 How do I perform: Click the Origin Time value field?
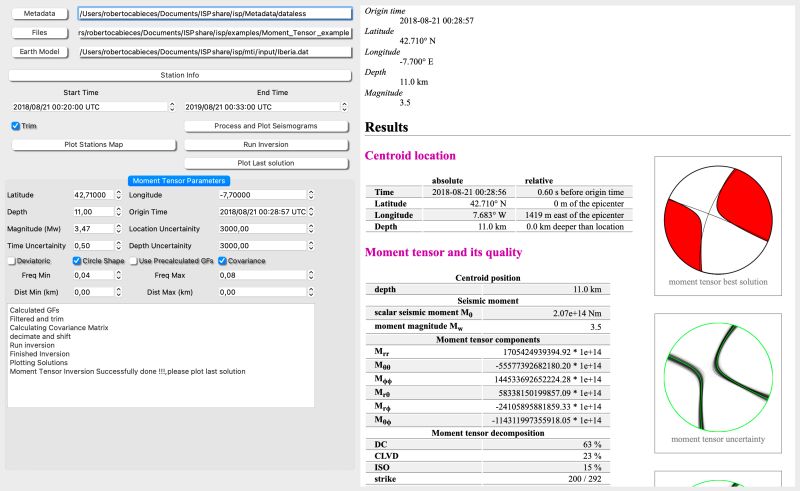point(262,211)
